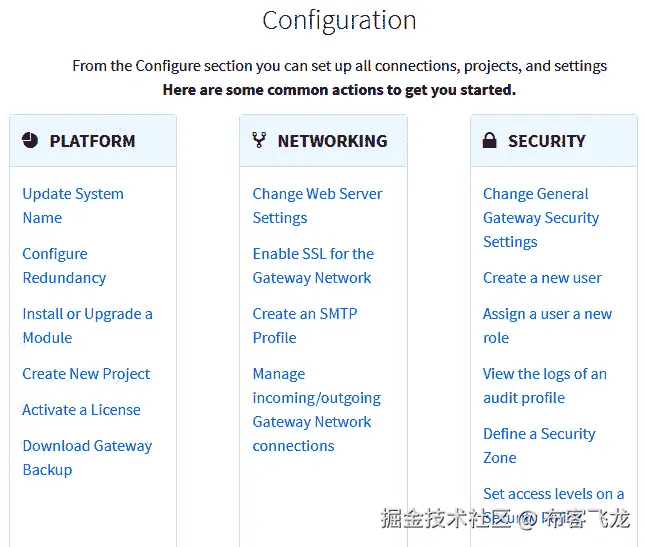The image size is (647, 547).
Task: Click Download Gateway Backup link
Action: click(x=87, y=457)
